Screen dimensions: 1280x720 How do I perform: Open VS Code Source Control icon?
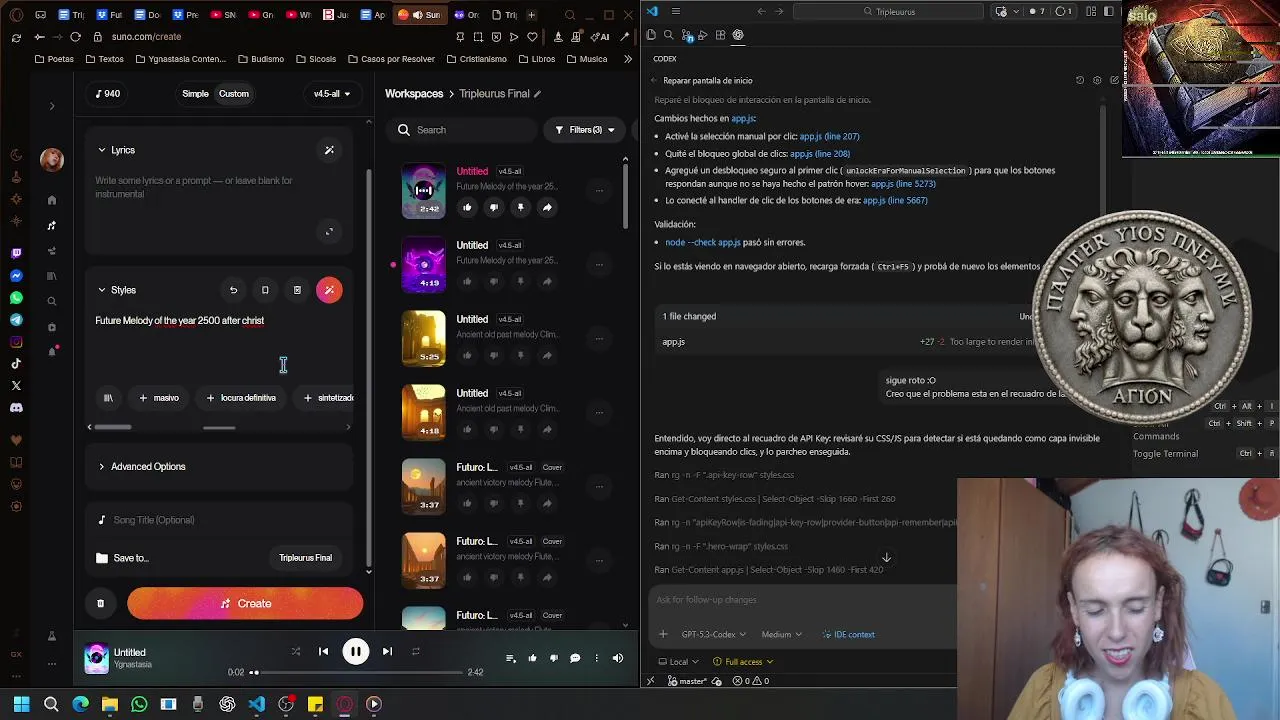point(686,35)
